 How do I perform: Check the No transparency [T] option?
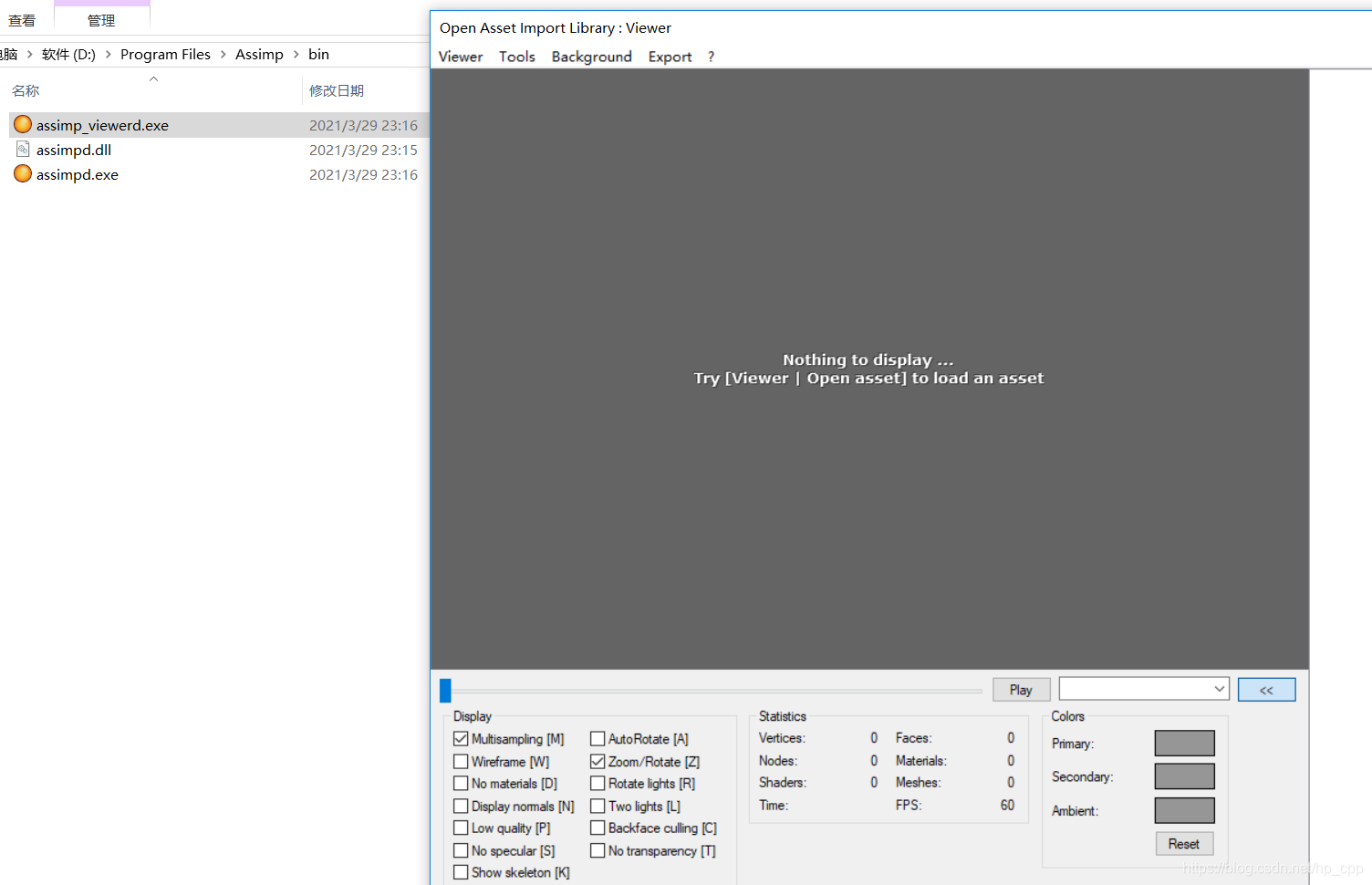coord(598,851)
